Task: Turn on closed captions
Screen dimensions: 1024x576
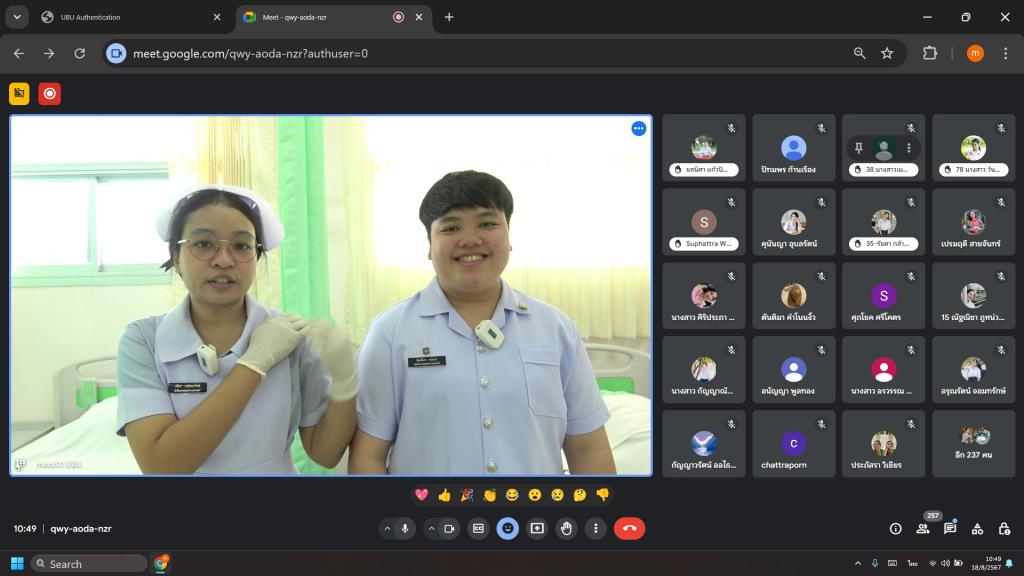Action: click(x=478, y=528)
